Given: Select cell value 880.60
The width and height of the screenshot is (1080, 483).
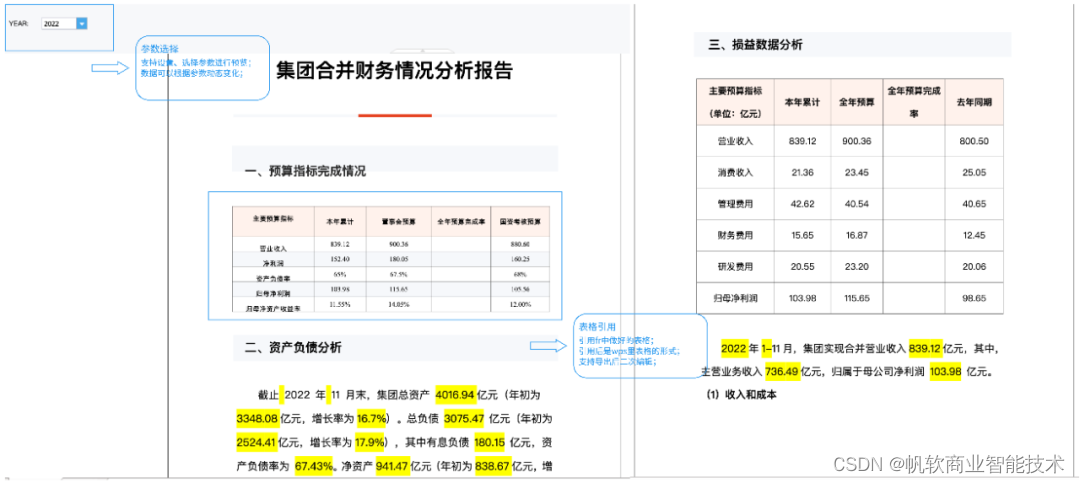Looking at the screenshot, I should coord(520,244).
